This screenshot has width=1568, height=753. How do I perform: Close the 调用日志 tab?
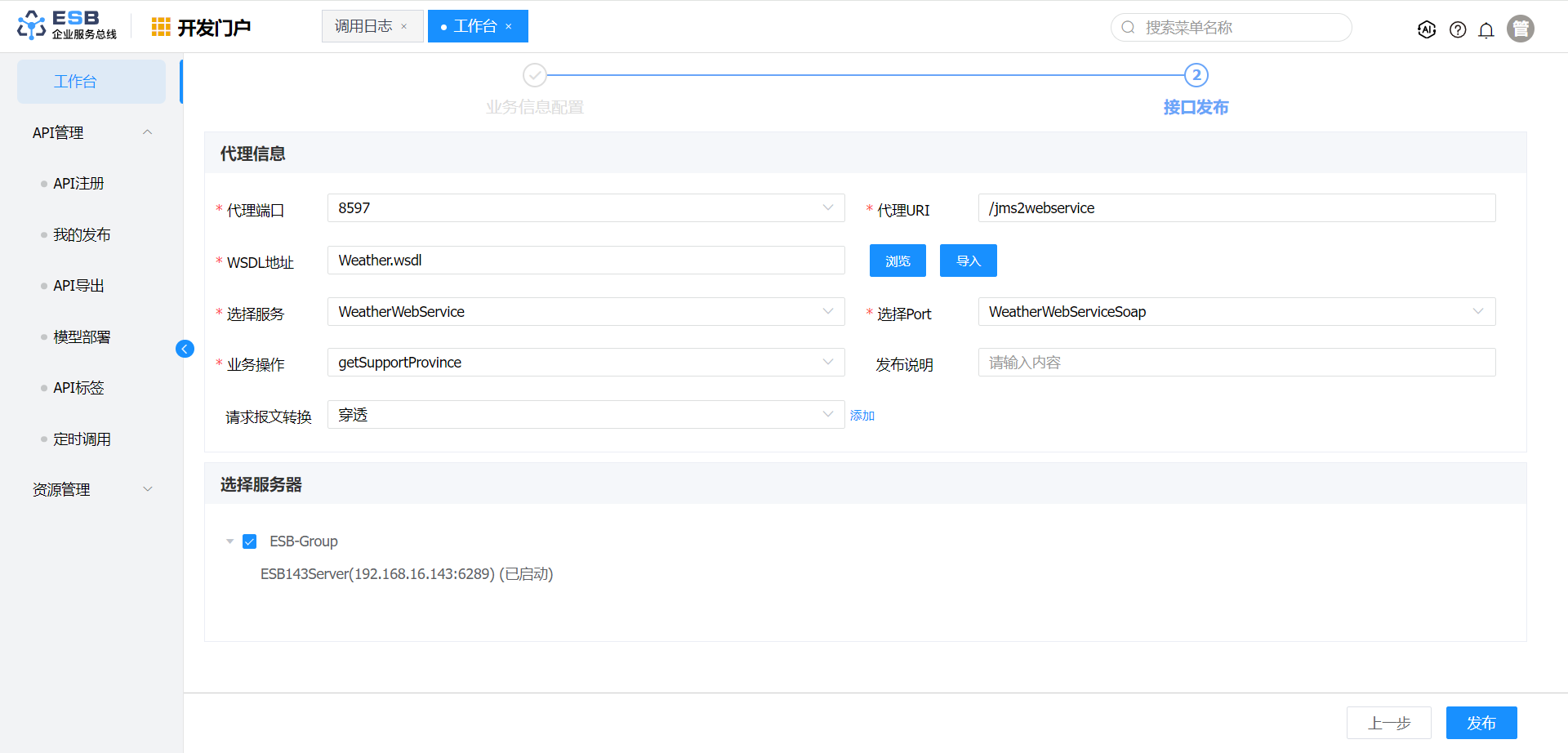coord(404,27)
